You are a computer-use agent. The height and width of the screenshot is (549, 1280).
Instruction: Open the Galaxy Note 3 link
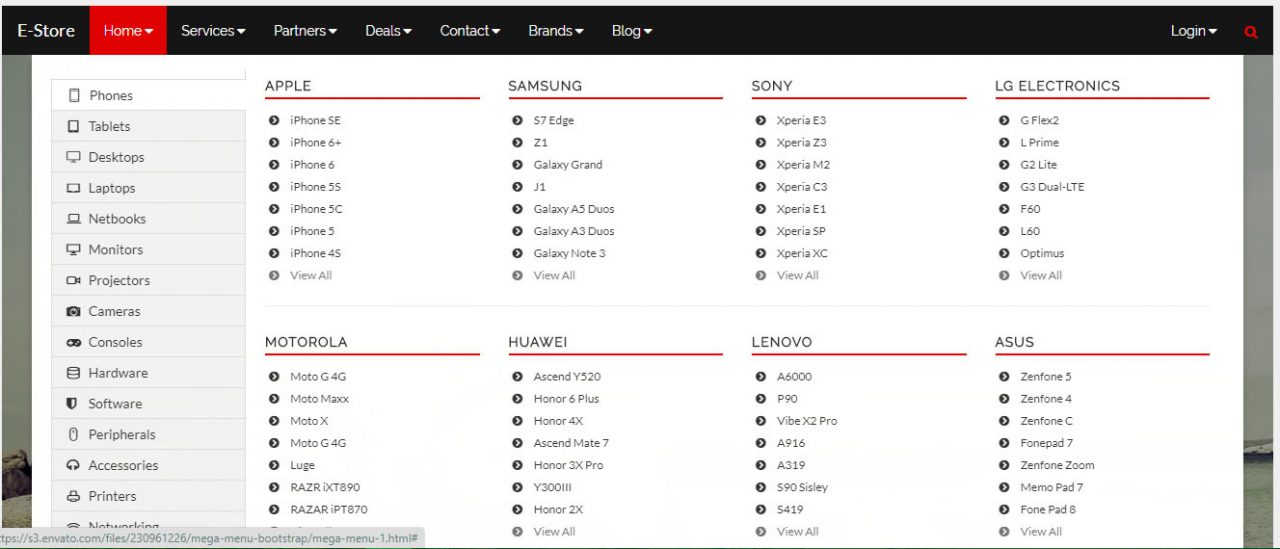pyautogui.click(x=570, y=253)
